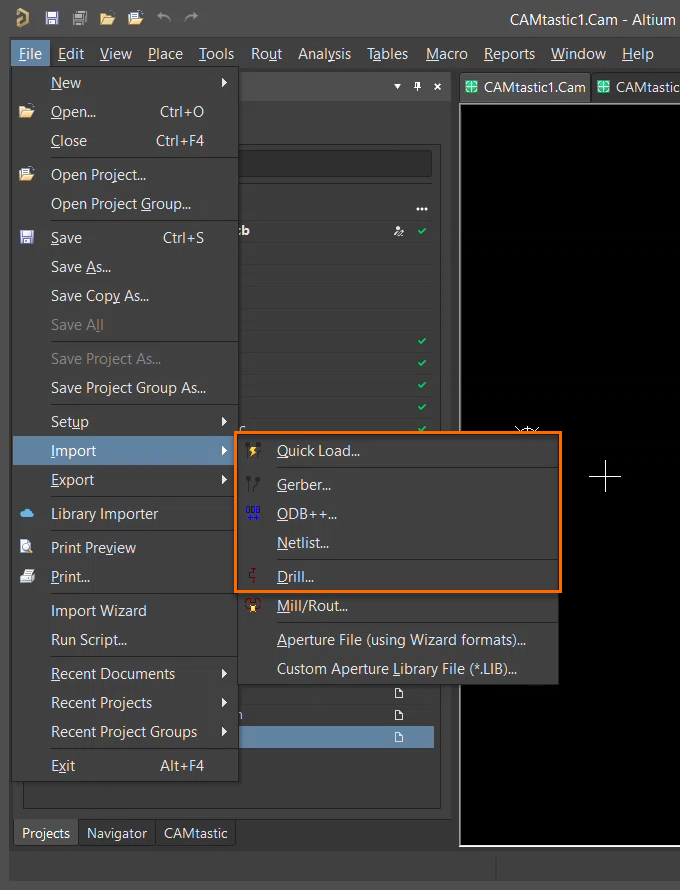
Task: Open the Tables menu
Action: coord(387,54)
